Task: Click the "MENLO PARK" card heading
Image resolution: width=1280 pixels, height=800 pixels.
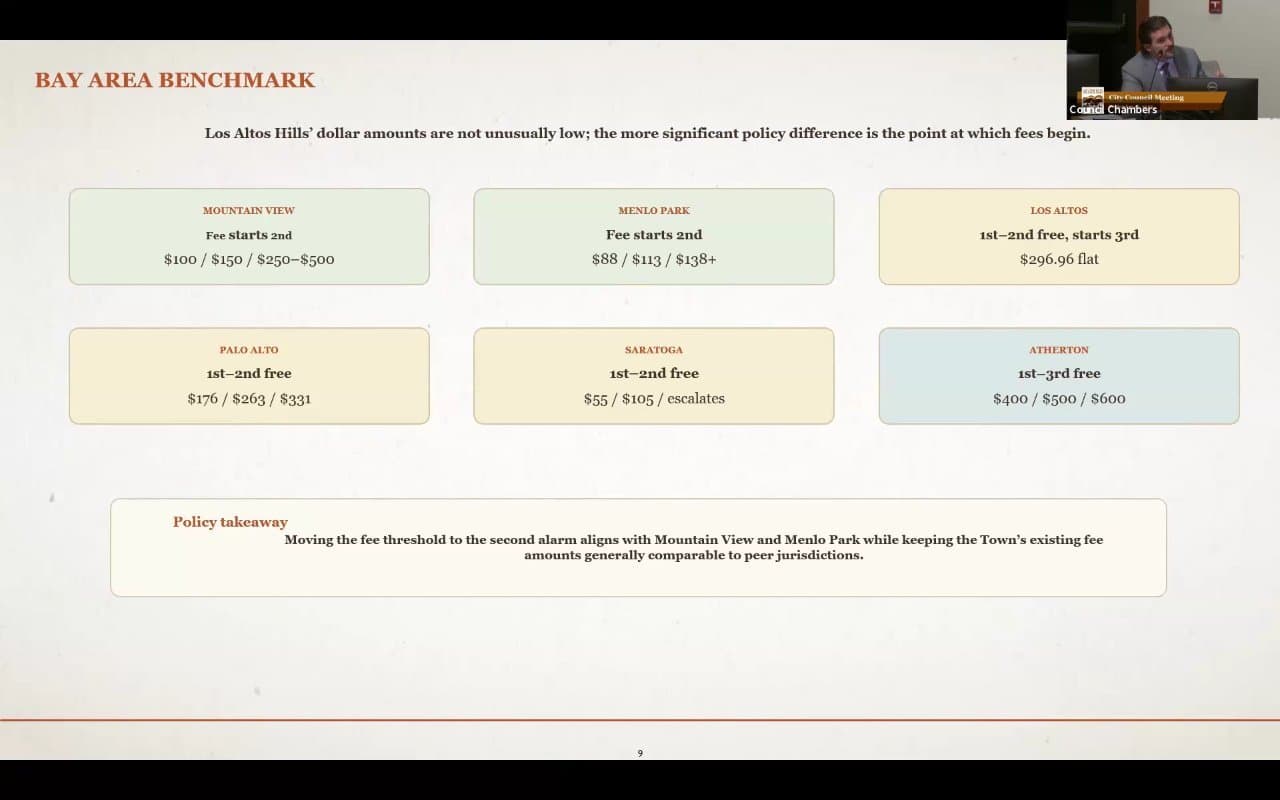Action: [654, 210]
